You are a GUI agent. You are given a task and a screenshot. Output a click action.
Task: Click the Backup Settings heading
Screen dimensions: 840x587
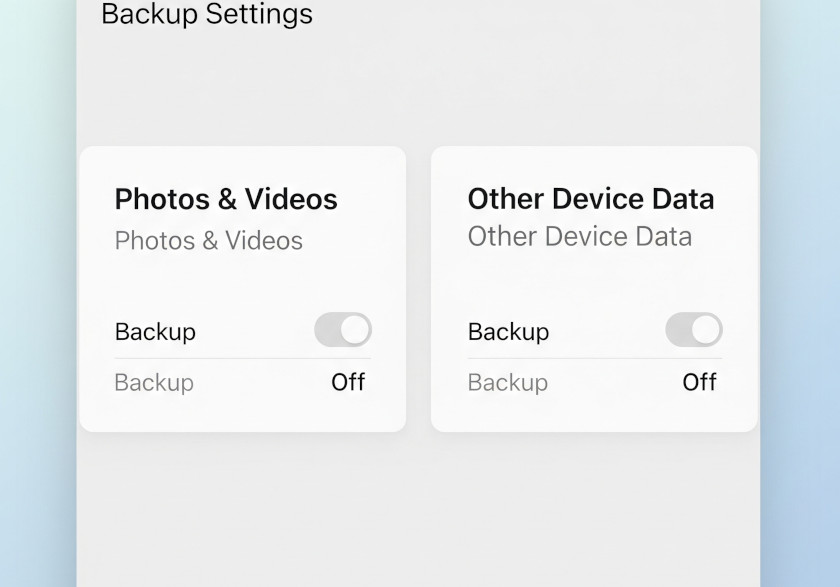(x=207, y=14)
